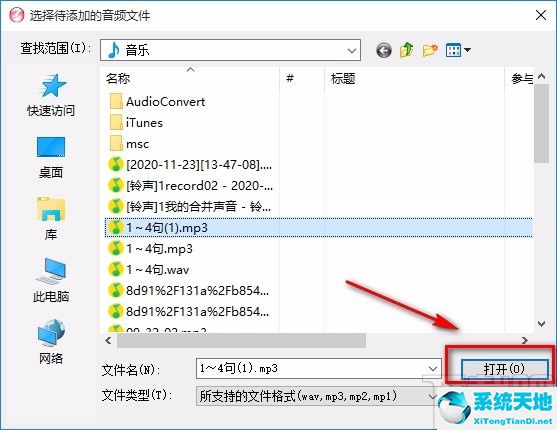Viewport: 557px width, 430px height.
Task: Click the horizontal scrollbar thumb
Action: pyautogui.click(x=242, y=341)
